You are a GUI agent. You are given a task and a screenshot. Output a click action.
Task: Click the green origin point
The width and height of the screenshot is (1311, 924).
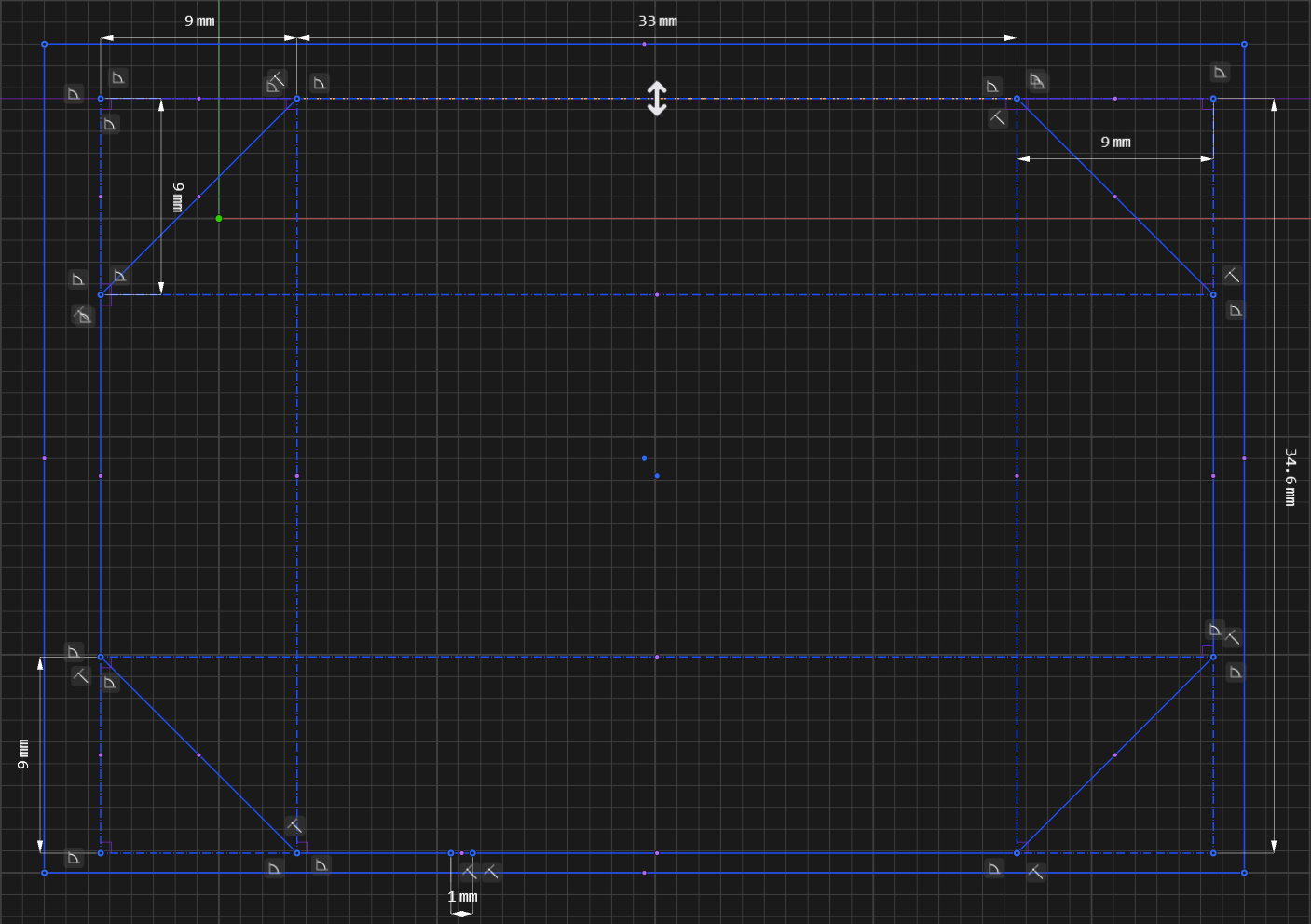219,219
